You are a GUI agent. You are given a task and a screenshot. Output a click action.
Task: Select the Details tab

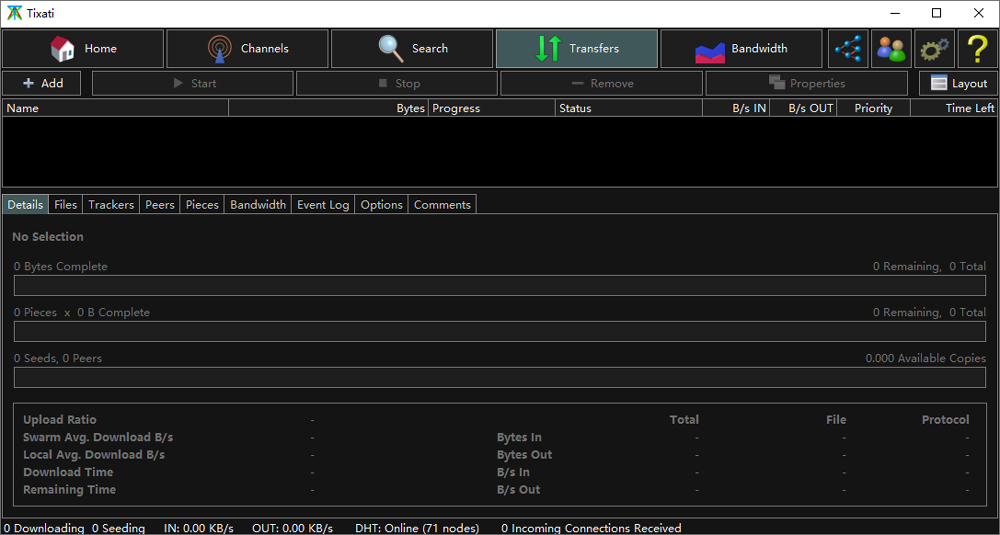click(26, 205)
